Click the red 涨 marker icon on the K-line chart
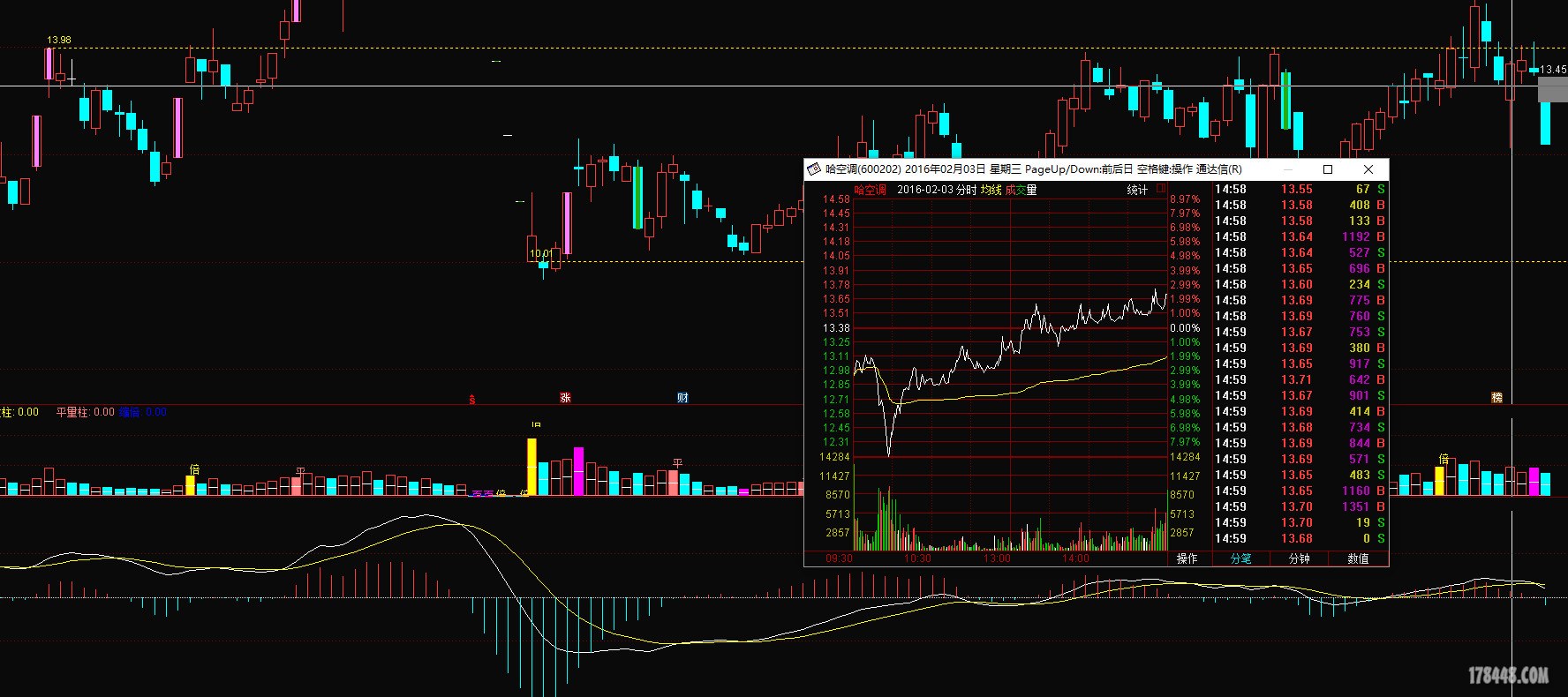This screenshot has width=1568, height=697. click(x=565, y=398)
